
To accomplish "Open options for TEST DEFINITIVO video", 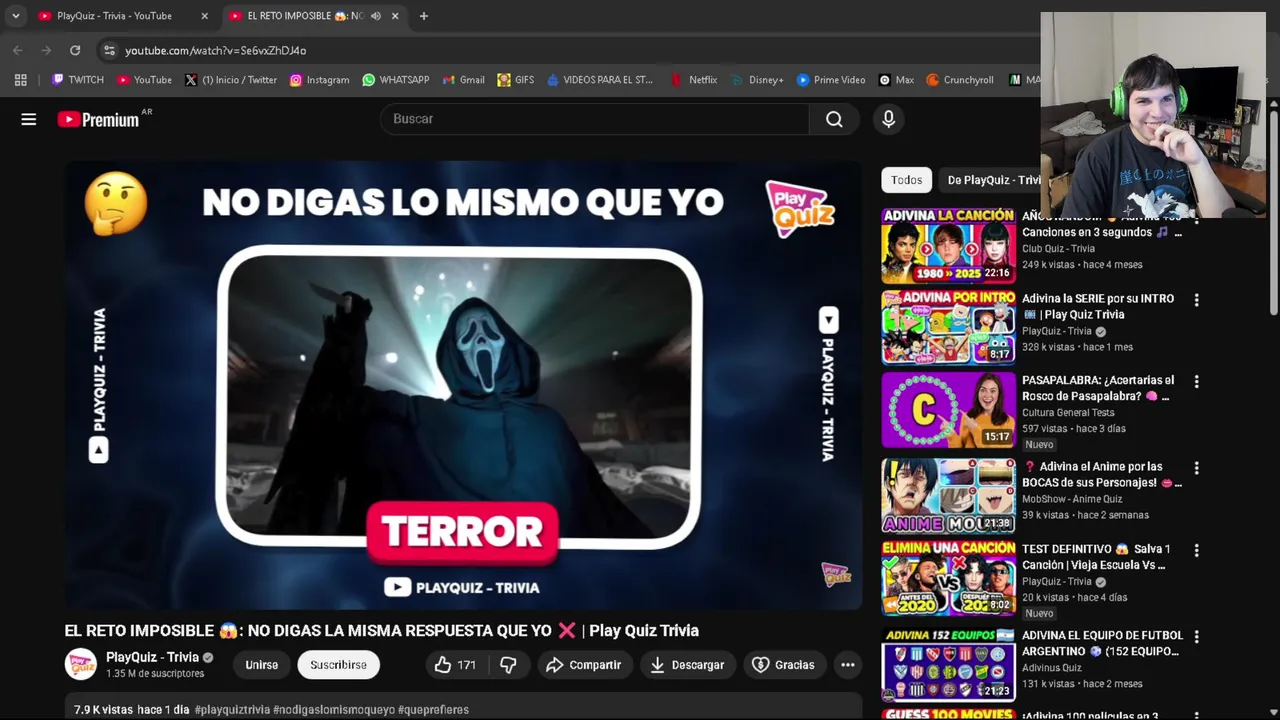I will click(1196, 550).
